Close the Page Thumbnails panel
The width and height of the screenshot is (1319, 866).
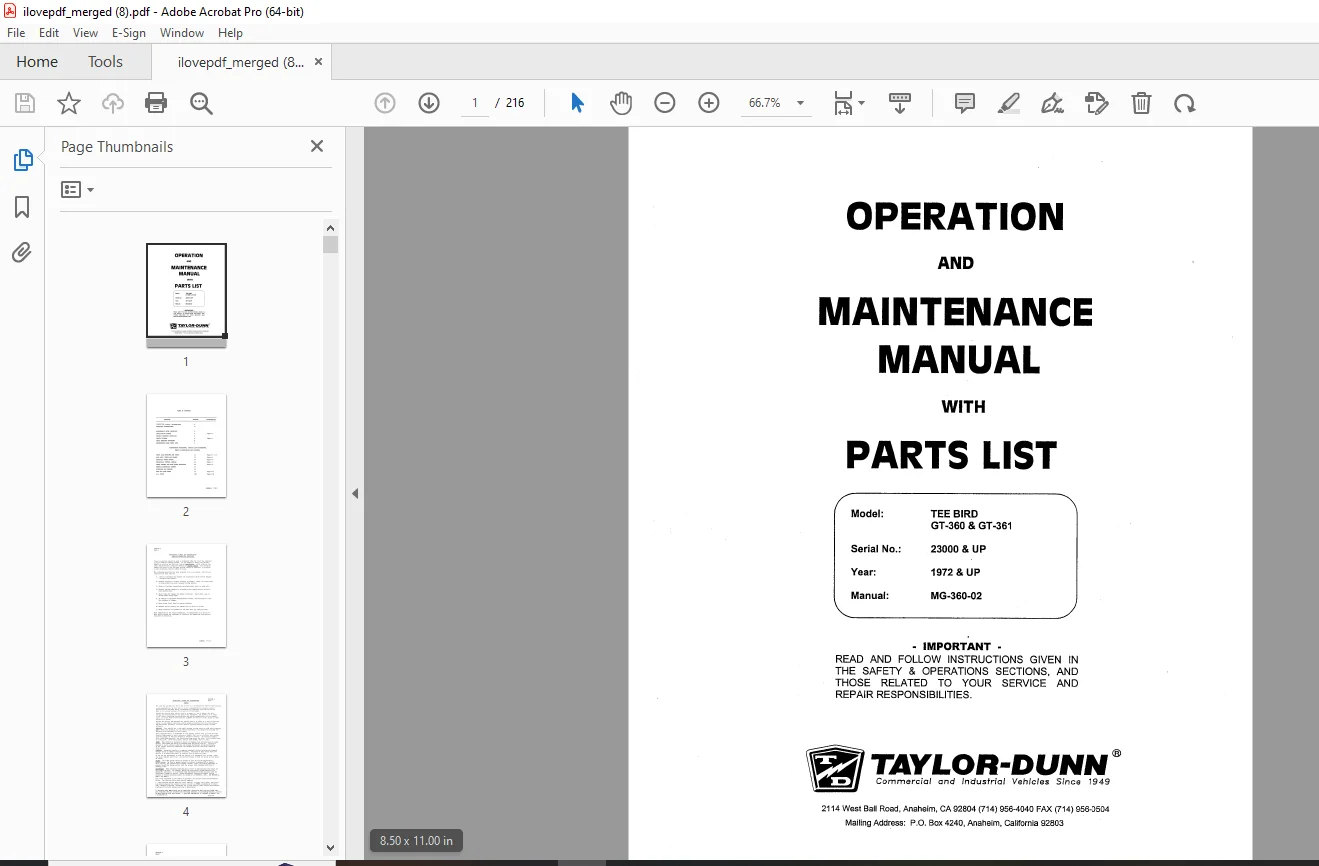(317, 146)
